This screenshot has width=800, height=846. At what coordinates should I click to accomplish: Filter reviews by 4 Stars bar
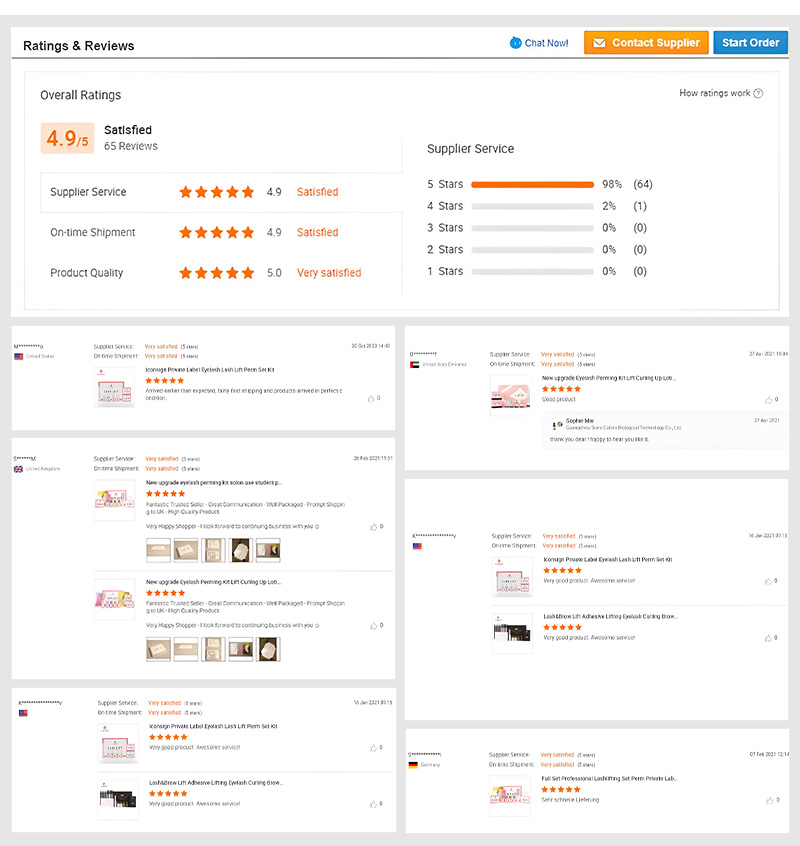(x=532, y=206)
